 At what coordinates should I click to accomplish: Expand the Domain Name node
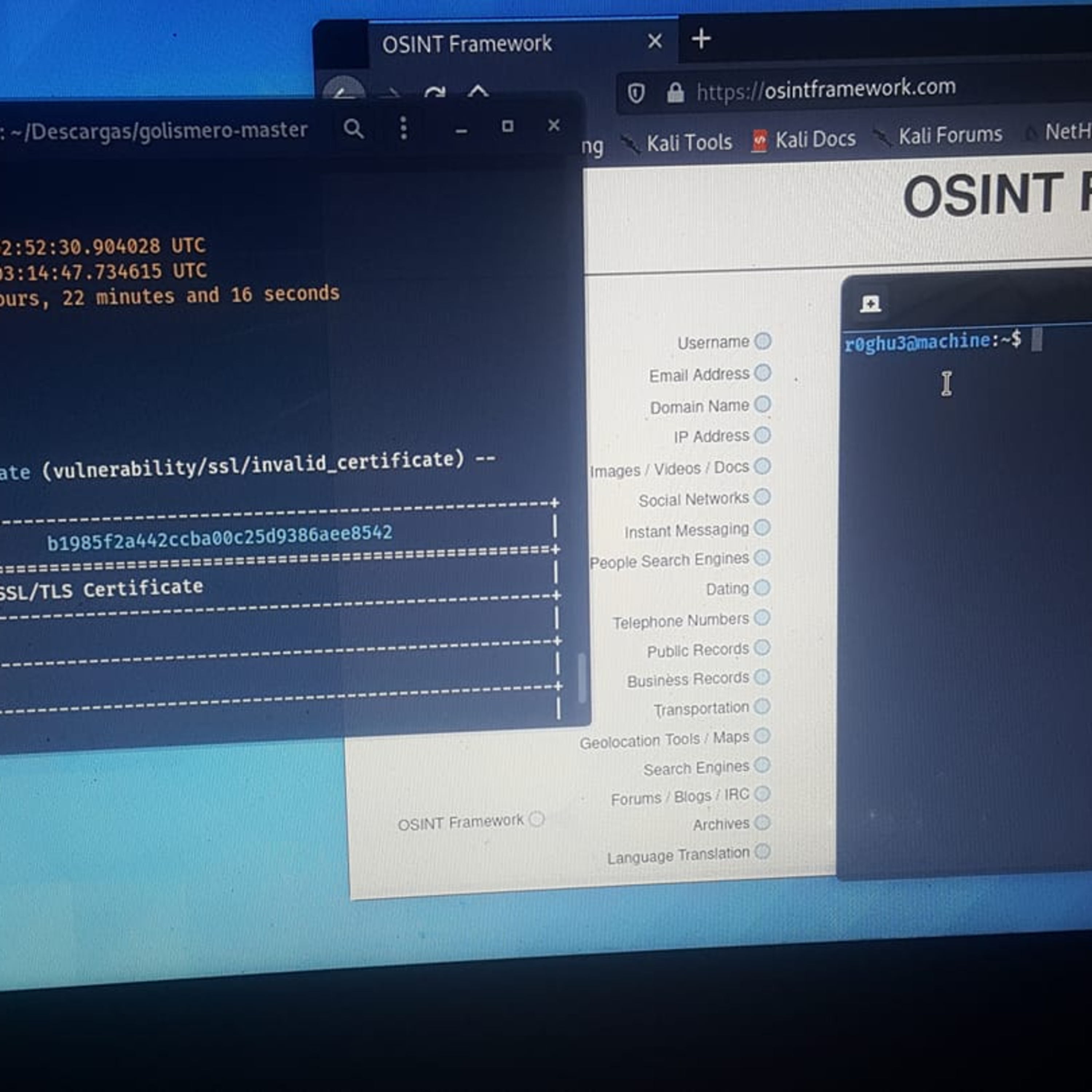[763, 404]
